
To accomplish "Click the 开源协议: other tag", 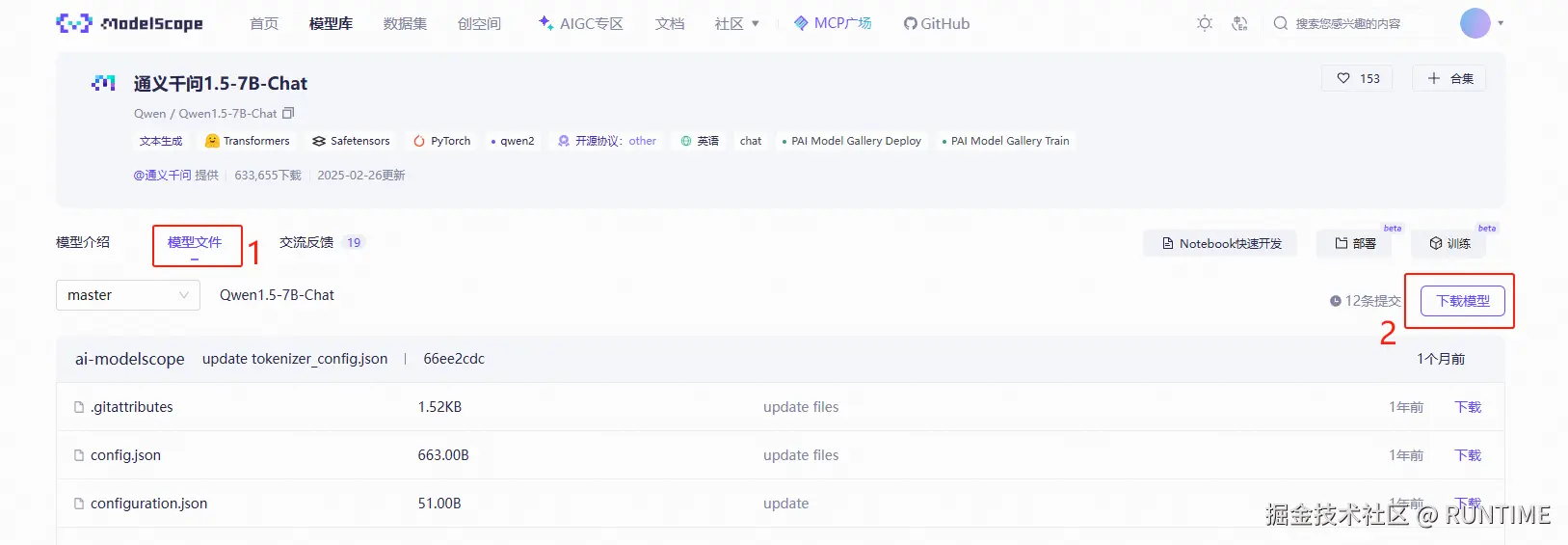I will [607, 141].
